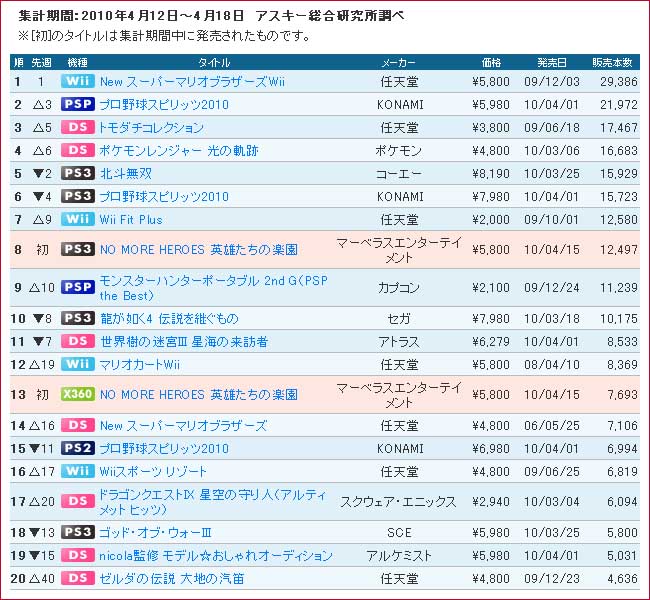This screenshot has width=650, height=600.
Task: Click the DS badge beside 世界樹の迷宮III
Action: (78, 341)
